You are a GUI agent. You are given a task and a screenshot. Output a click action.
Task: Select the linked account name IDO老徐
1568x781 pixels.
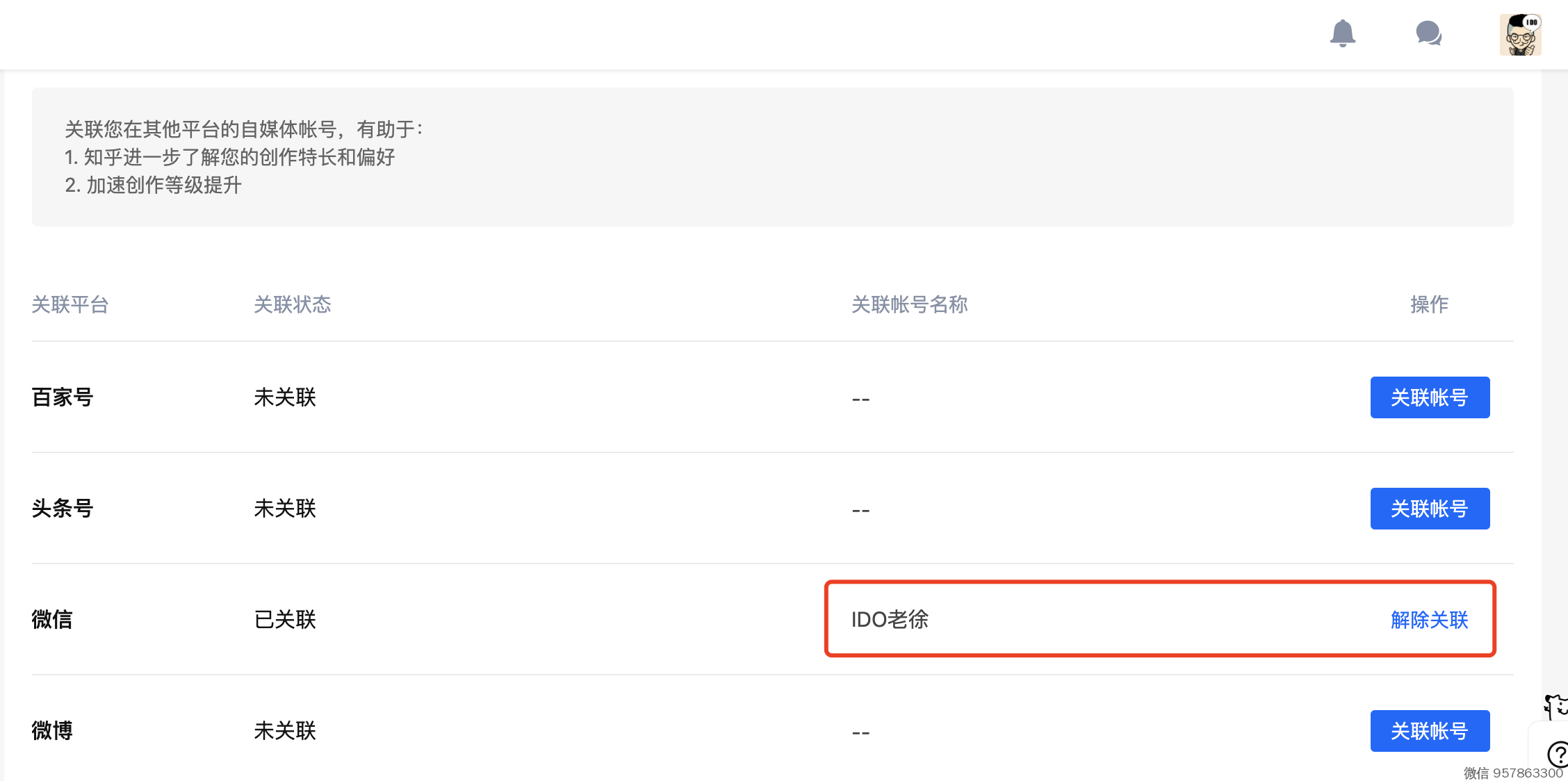(890, 620)
